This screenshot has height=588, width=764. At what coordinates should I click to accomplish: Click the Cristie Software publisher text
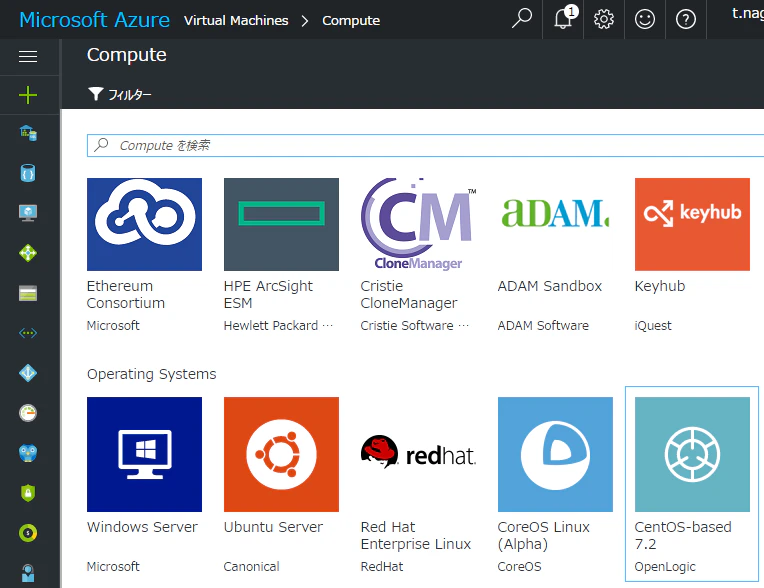[x=415, y=325]
